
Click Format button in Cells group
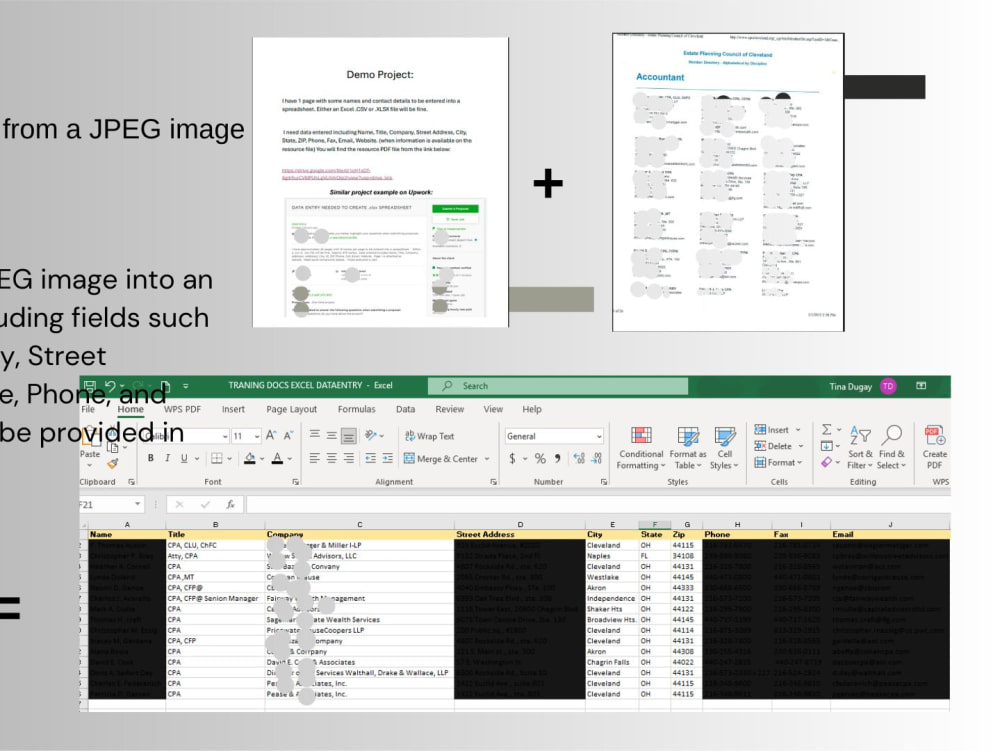pos(778,462)
